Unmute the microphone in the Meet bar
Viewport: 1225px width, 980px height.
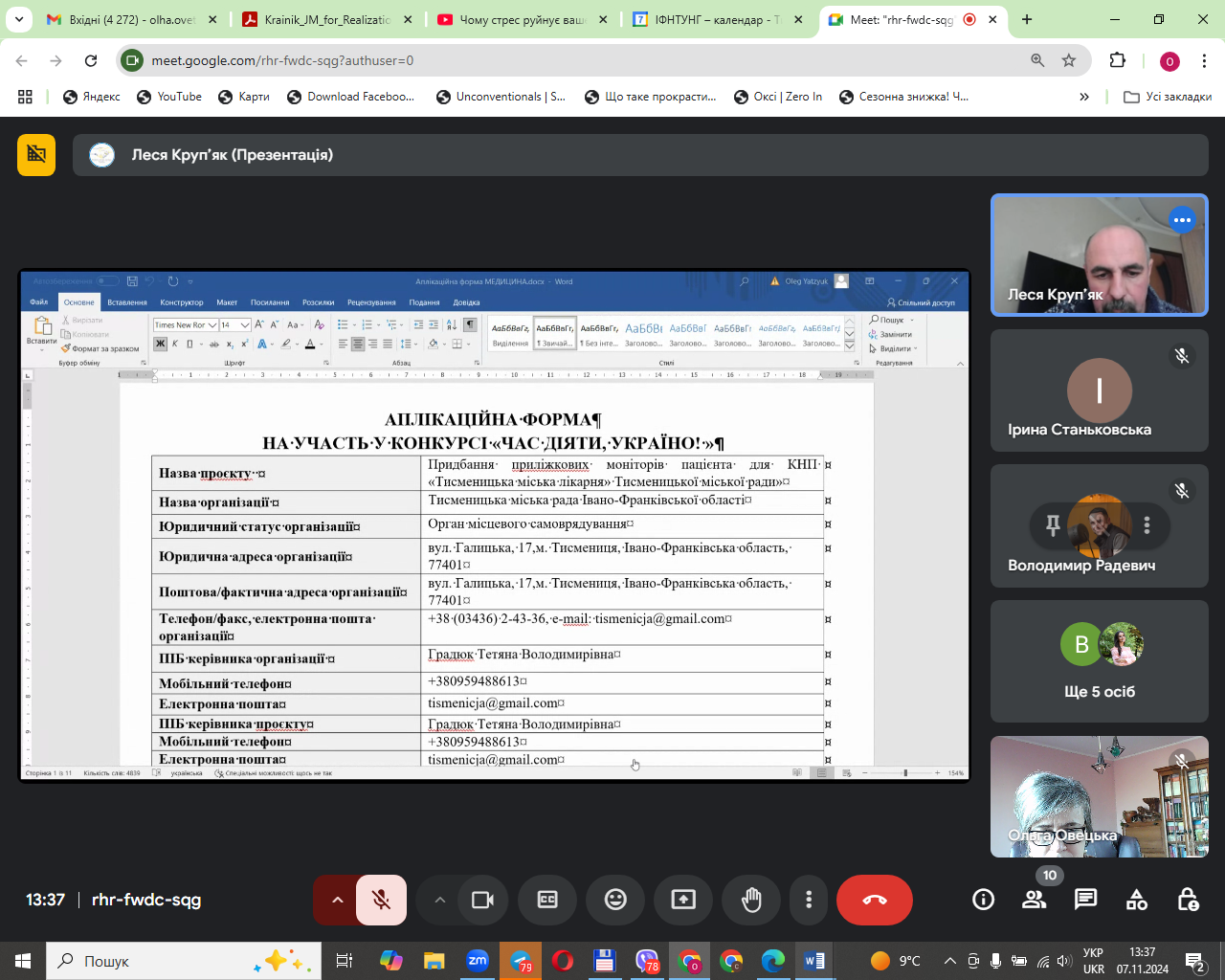381,900
